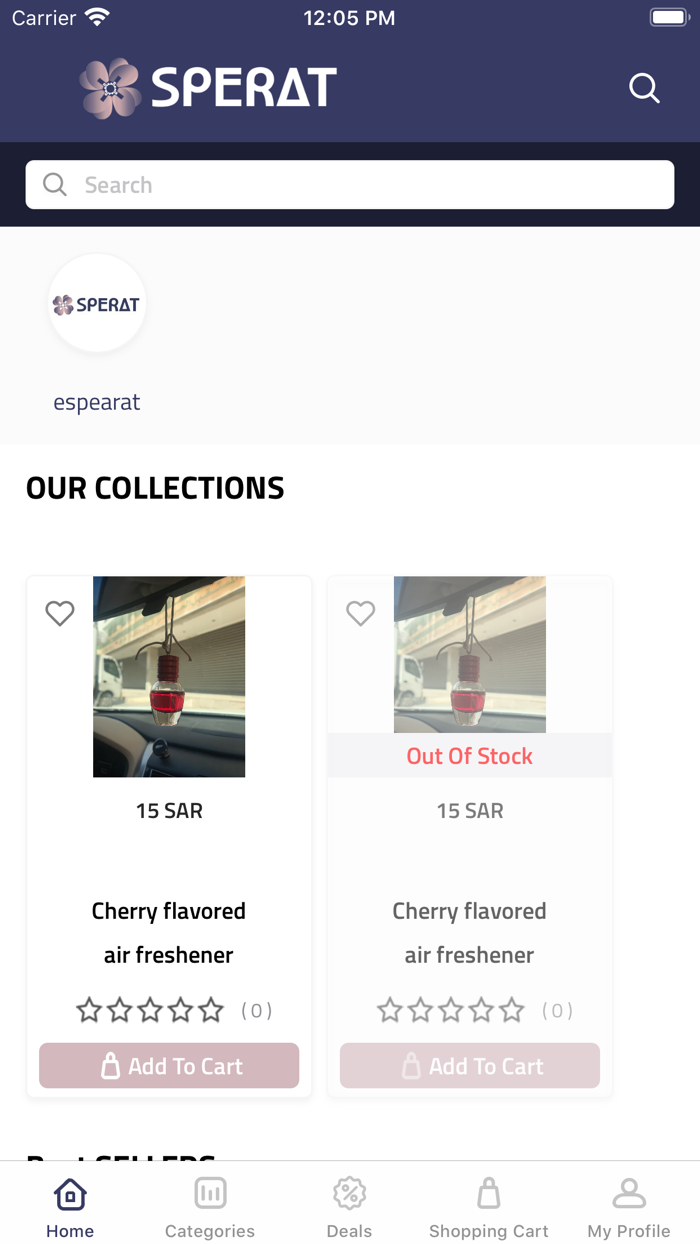This screenshot has width=700, height=1244.
Task: Click Add To Cart on the out-of-stock item
Action: (469, 1065)
